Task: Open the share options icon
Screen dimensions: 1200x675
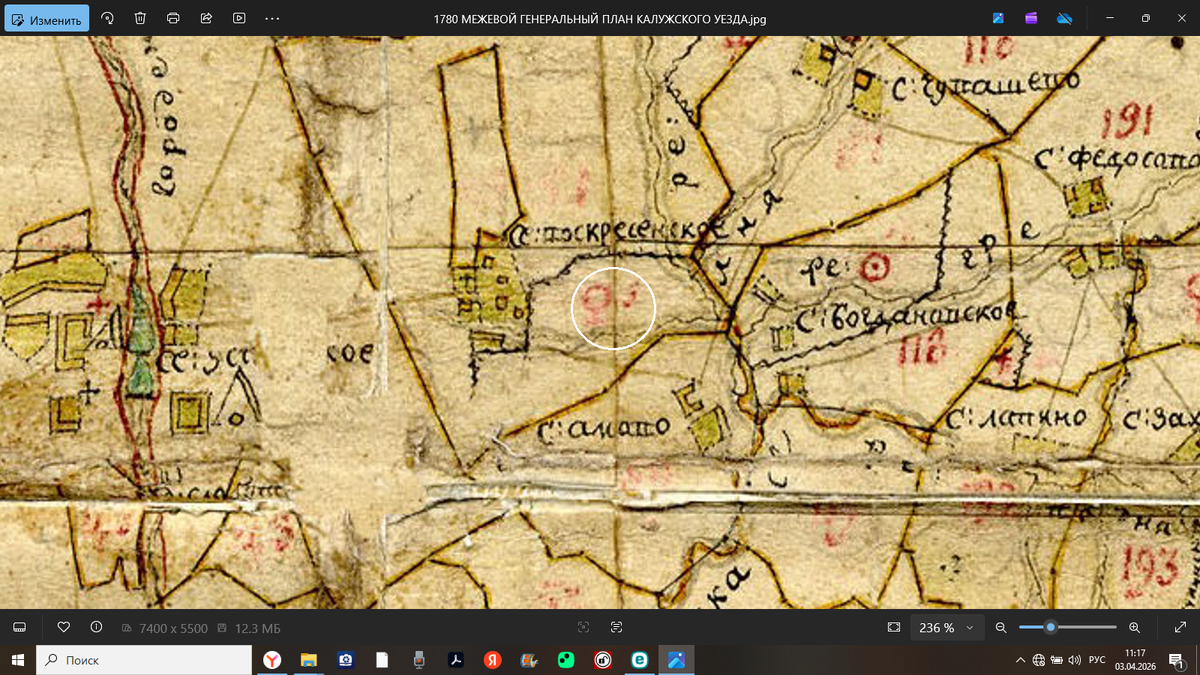Action: pos(206,18)
